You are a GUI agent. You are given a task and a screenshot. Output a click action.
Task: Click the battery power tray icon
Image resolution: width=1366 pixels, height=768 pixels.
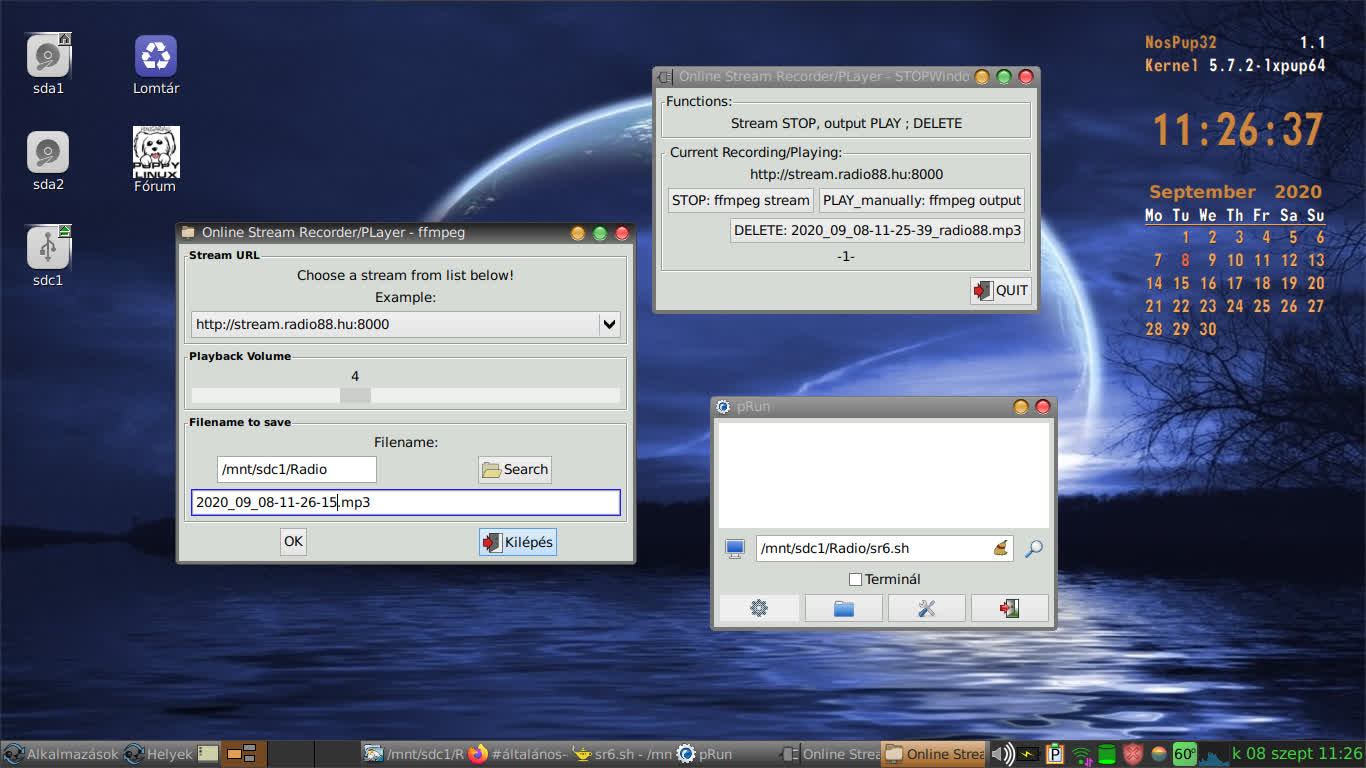pyautogui.click(x=1029, y=754)
